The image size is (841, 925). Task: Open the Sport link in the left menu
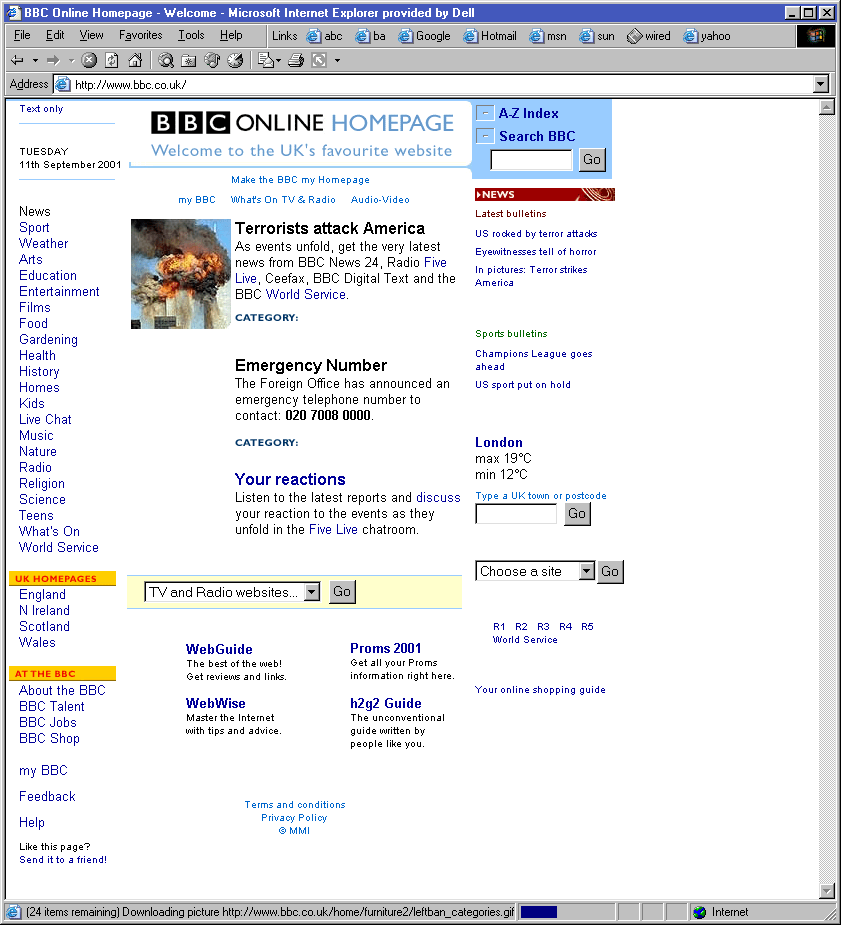pos(34,228)
